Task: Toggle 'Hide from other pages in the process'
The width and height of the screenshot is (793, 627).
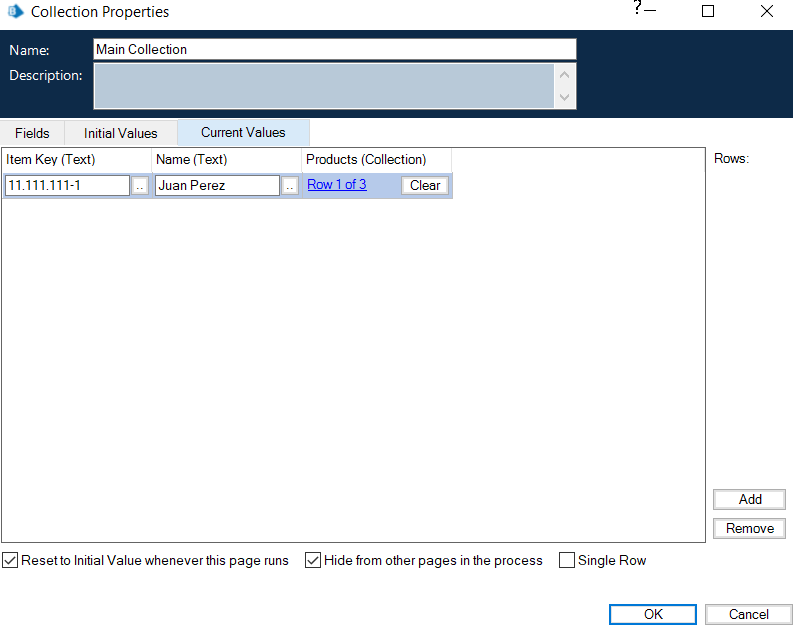Action: point(424,560)
